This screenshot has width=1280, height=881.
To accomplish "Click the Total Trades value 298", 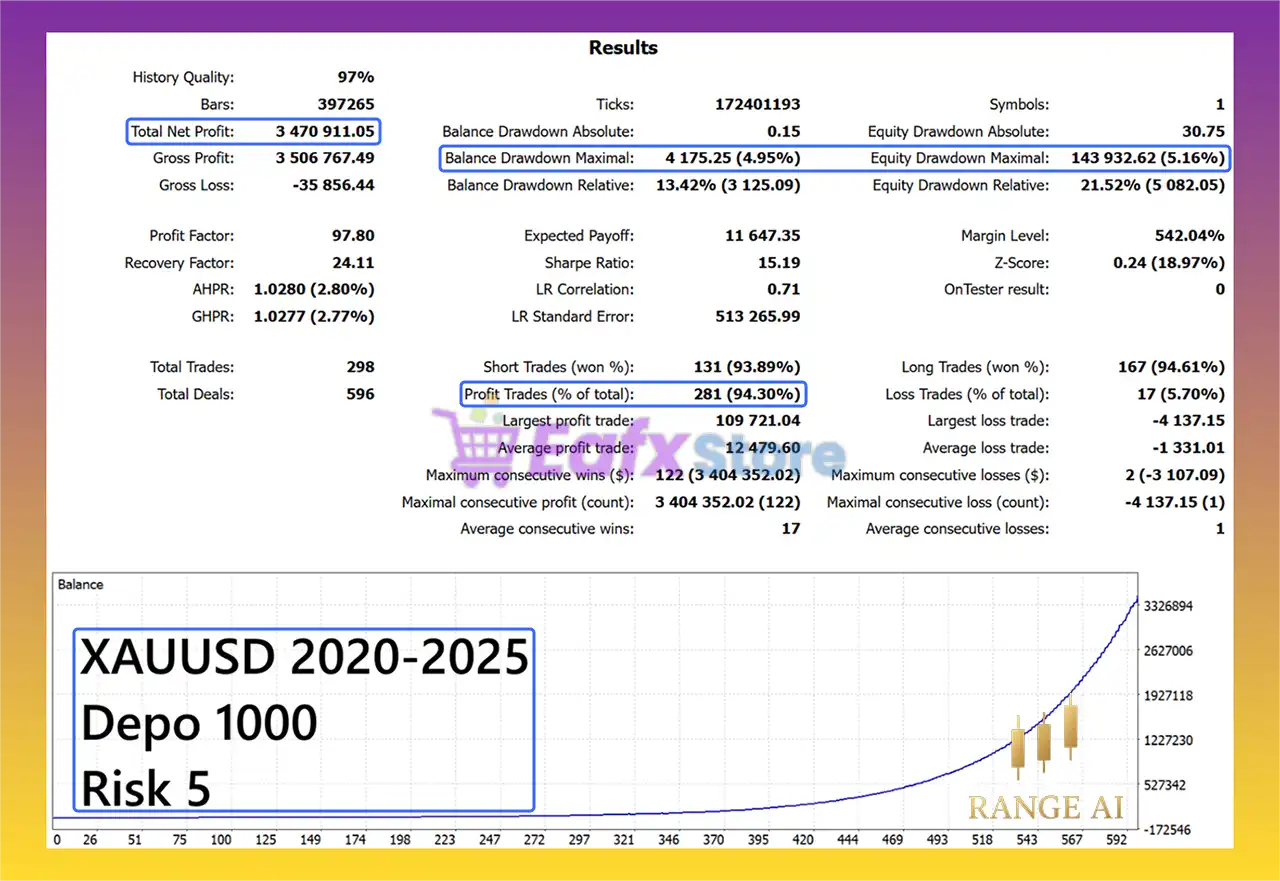I will point(361,367).
